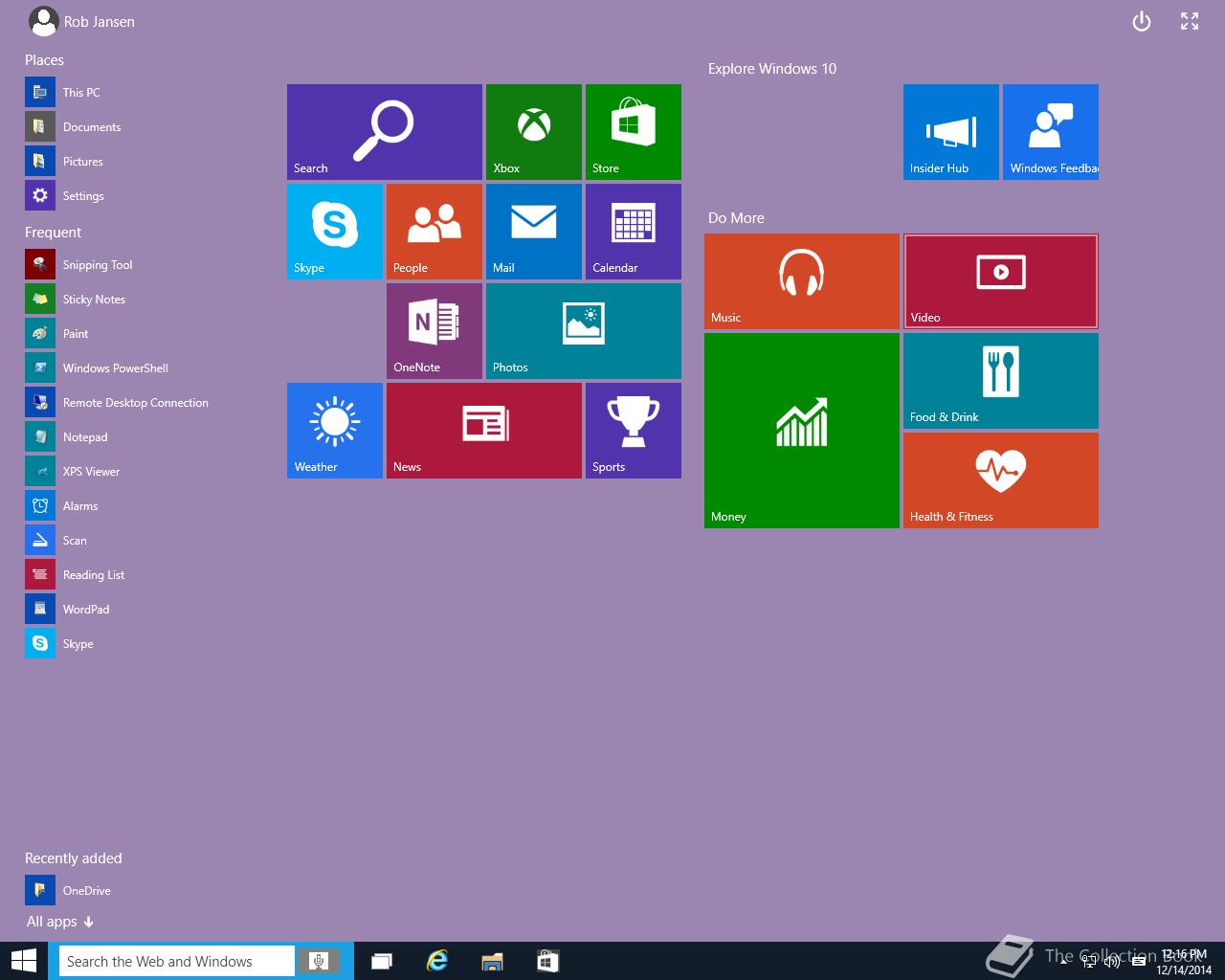Open the Money tile

pyautogui.click(x=802, y=431)
